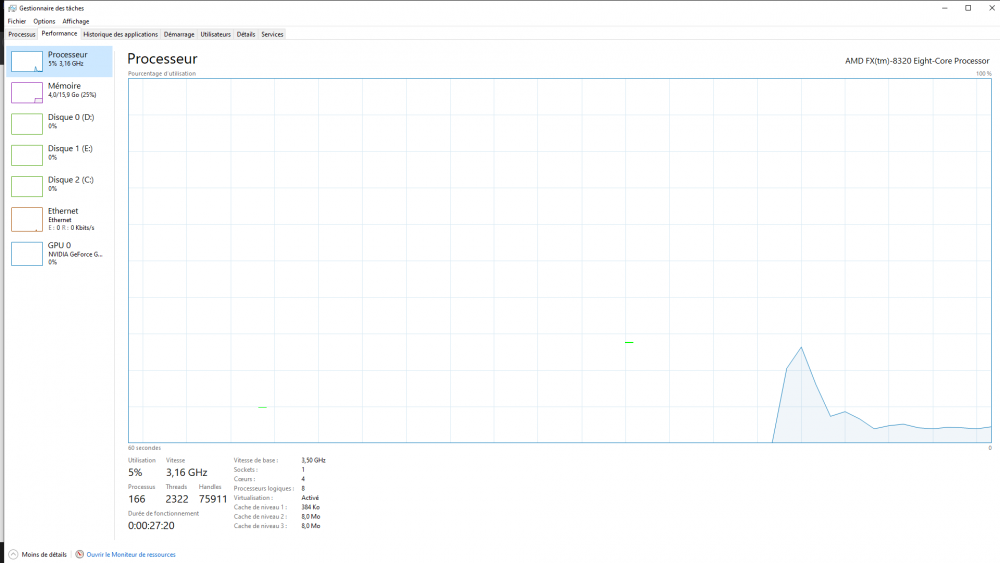Open the Utilisateurs tab
This screenshot has height=563, width=1000.
click(215, 34)
